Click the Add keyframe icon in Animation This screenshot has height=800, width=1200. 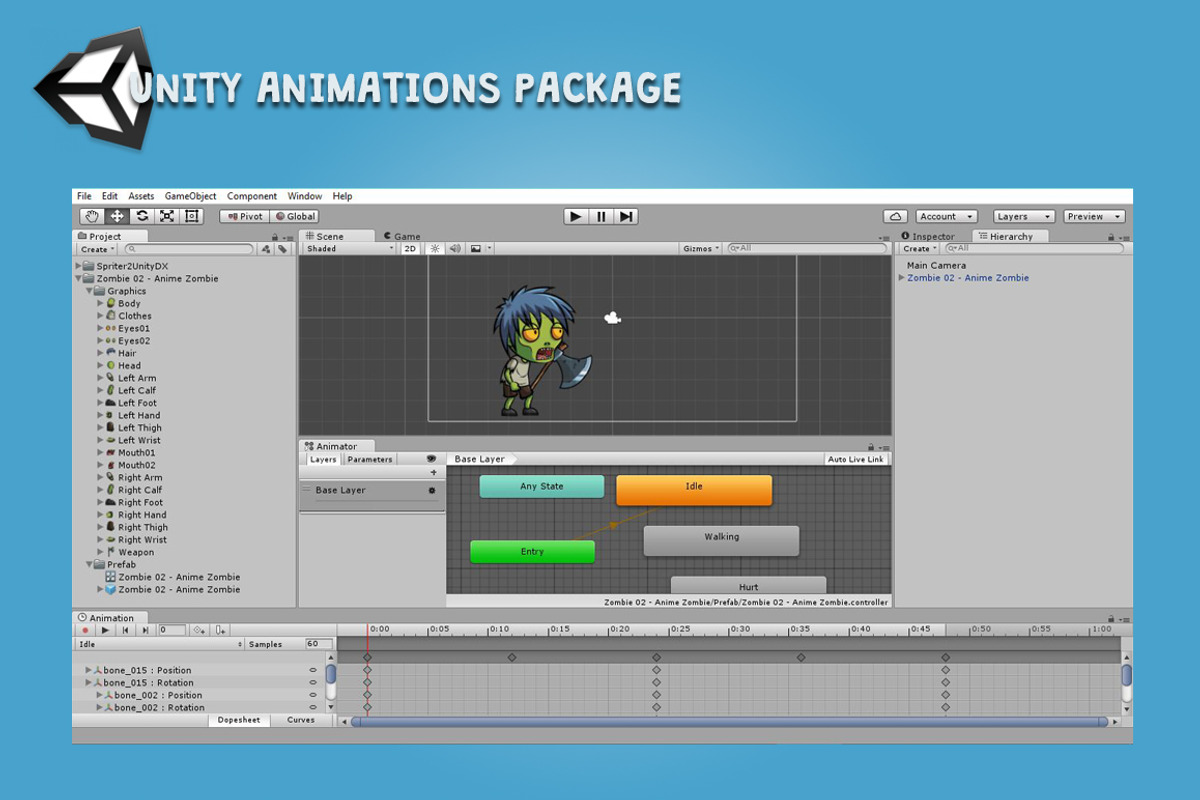[200, 630]
